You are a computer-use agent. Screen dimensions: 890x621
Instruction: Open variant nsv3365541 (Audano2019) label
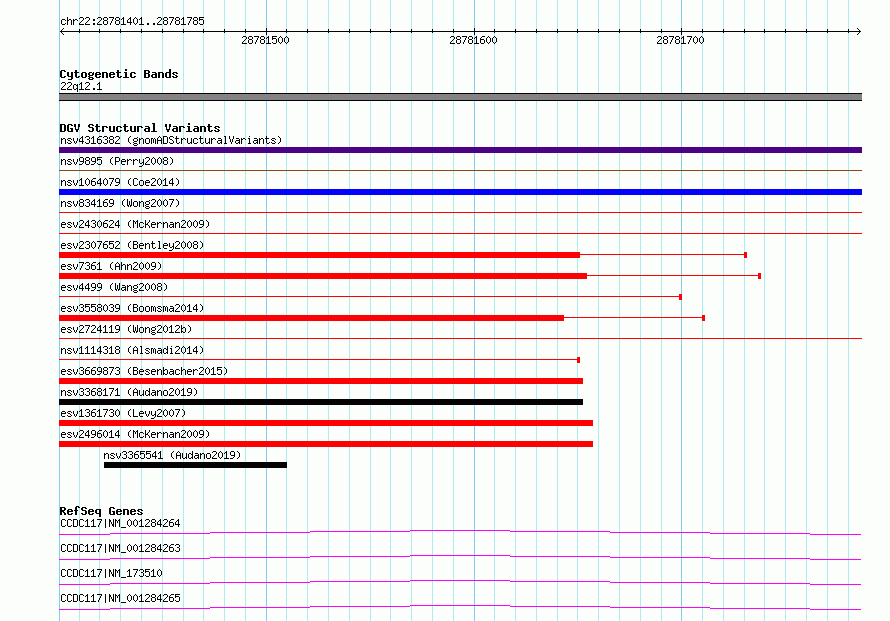pos(172,455)
